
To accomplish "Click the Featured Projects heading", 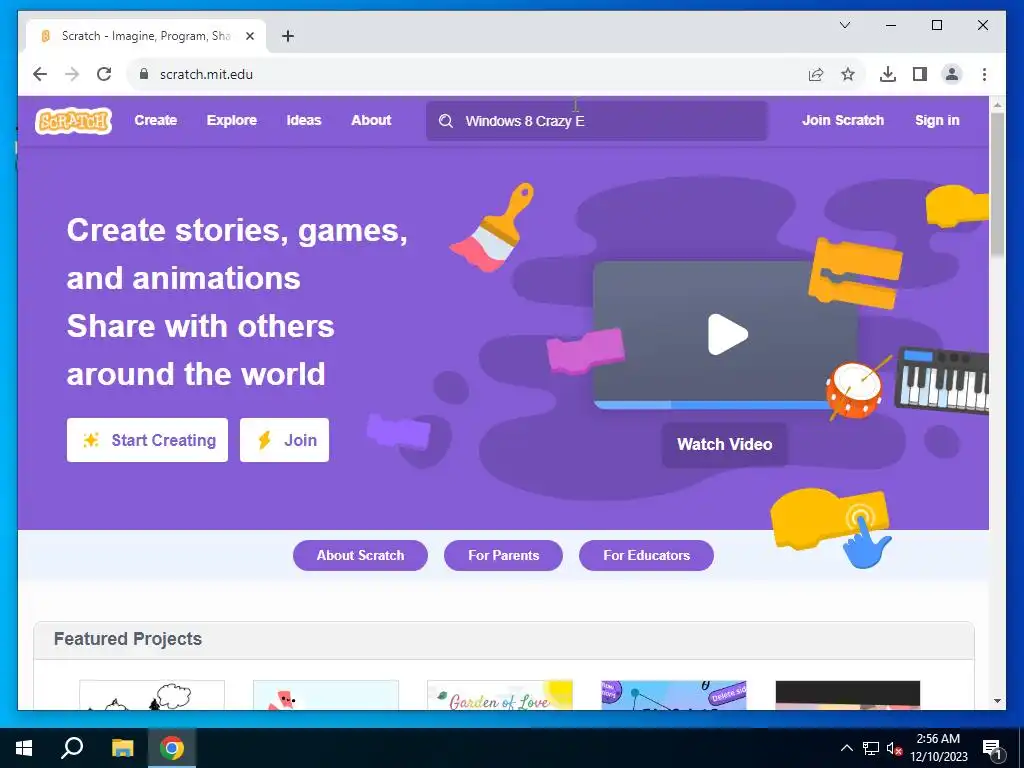I will 128,639.
